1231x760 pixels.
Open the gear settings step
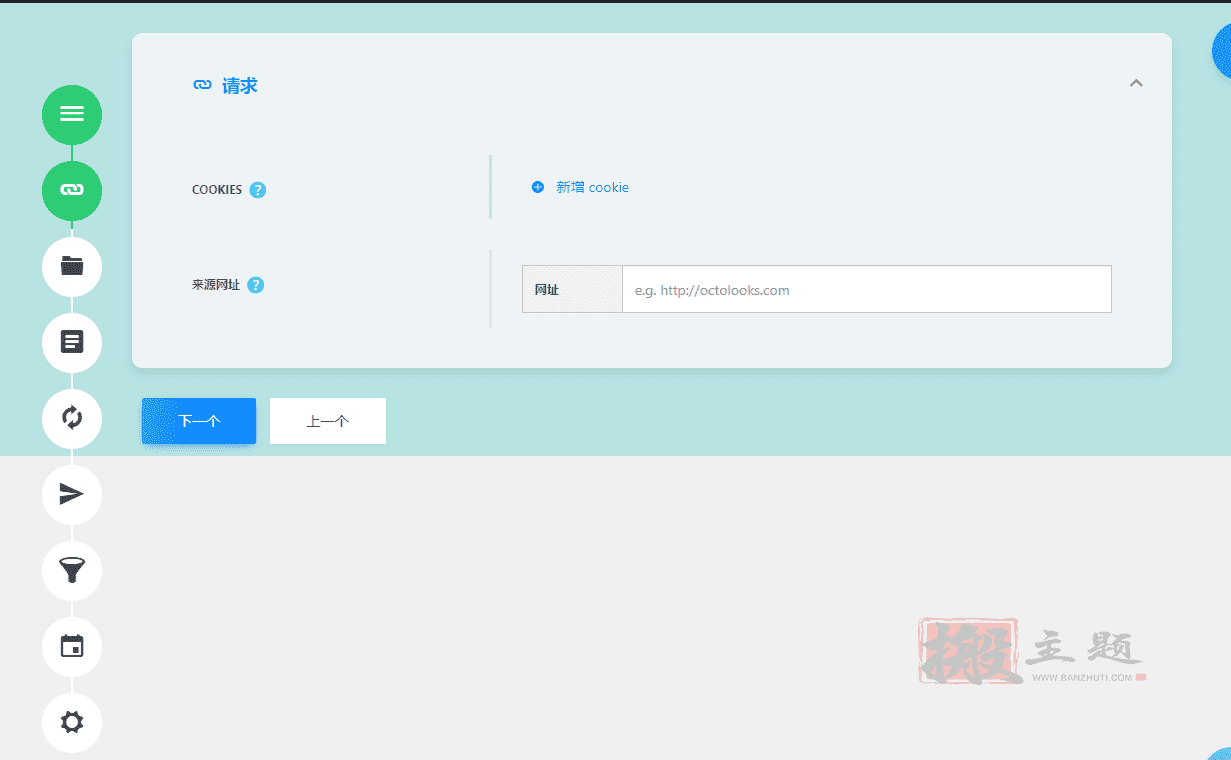72,722
